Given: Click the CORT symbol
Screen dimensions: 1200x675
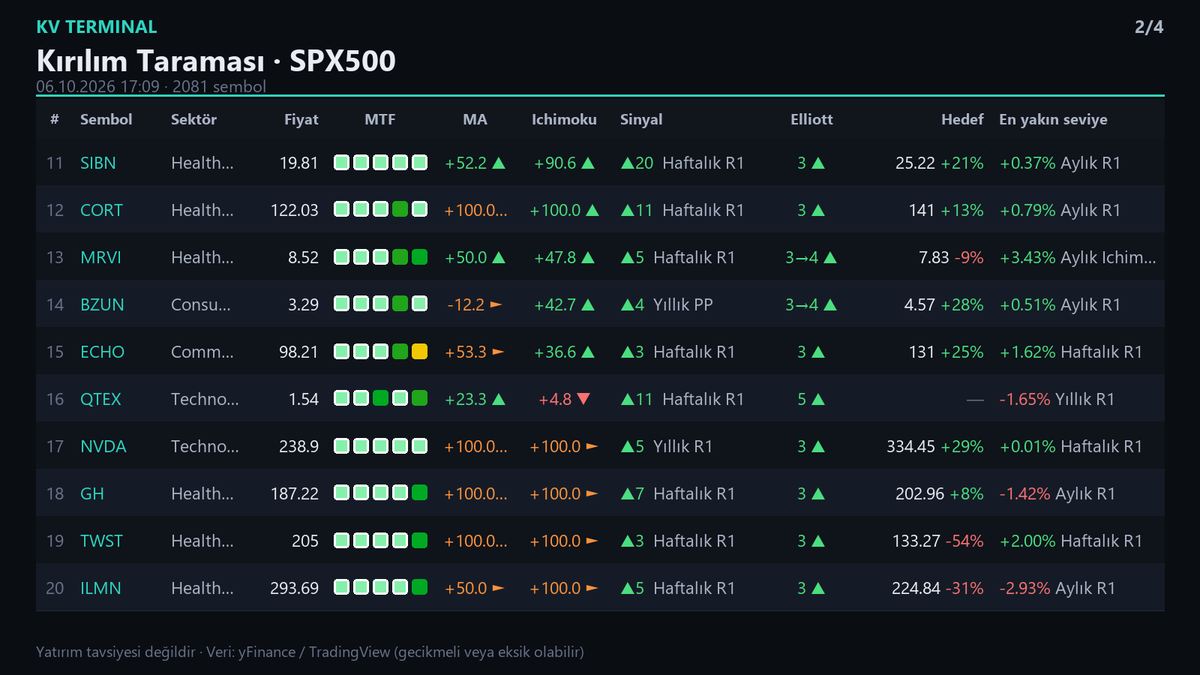Looking at the screenshot, I should click(102, 210).
